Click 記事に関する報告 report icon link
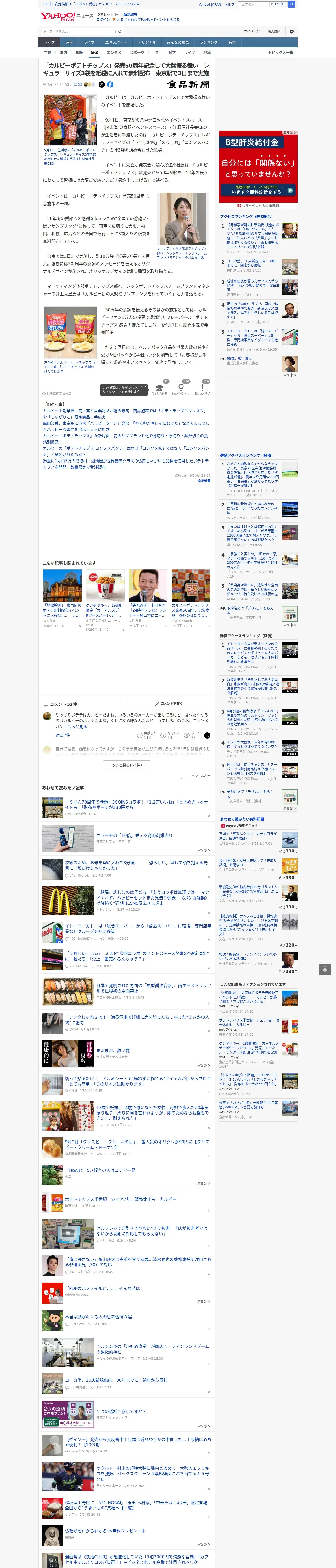The height and width of the screenshot is (1568, 336). point(57,393)
